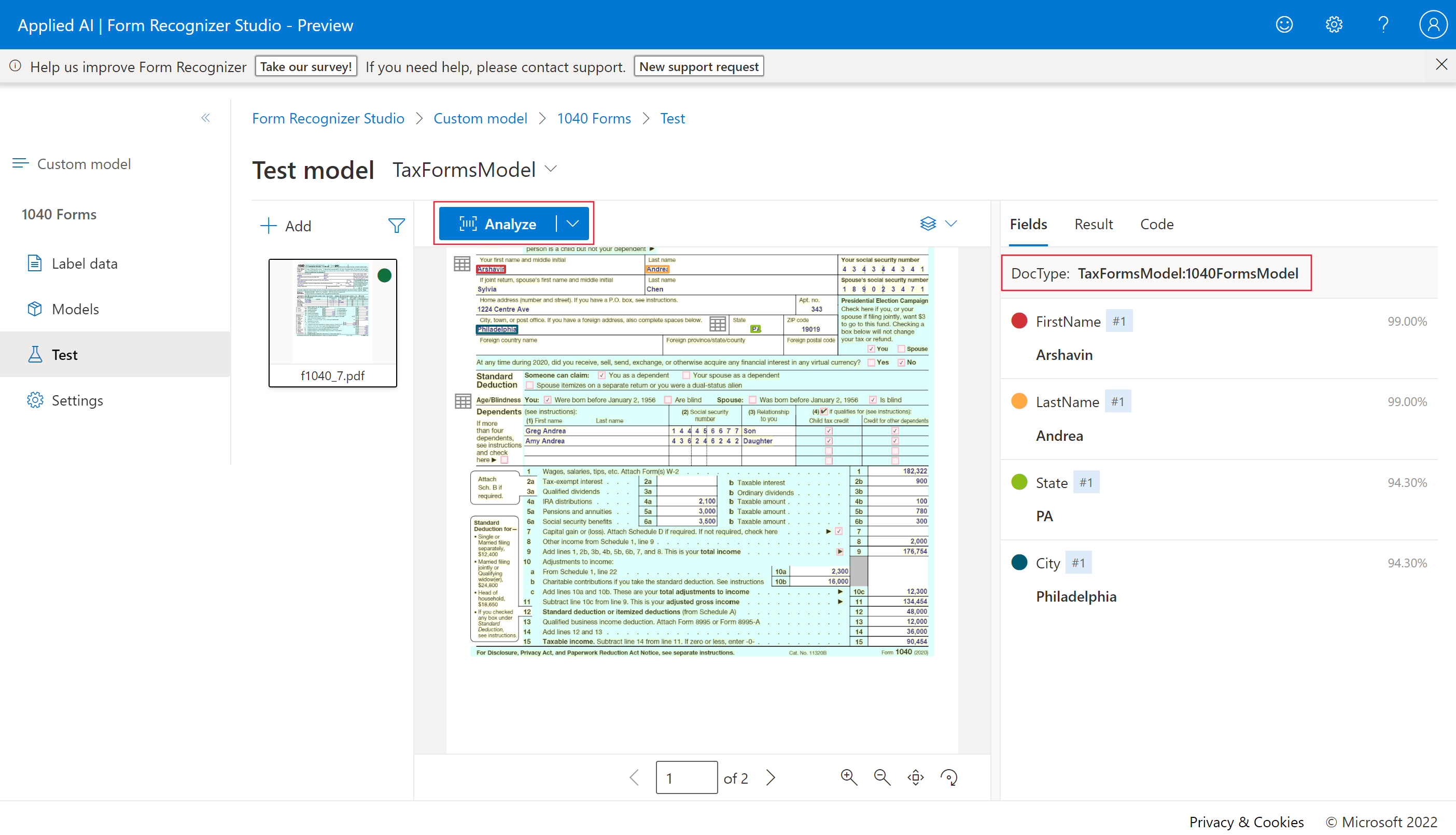1456x835 pixels.
Task: Add a new document
Action: (286, 226)
